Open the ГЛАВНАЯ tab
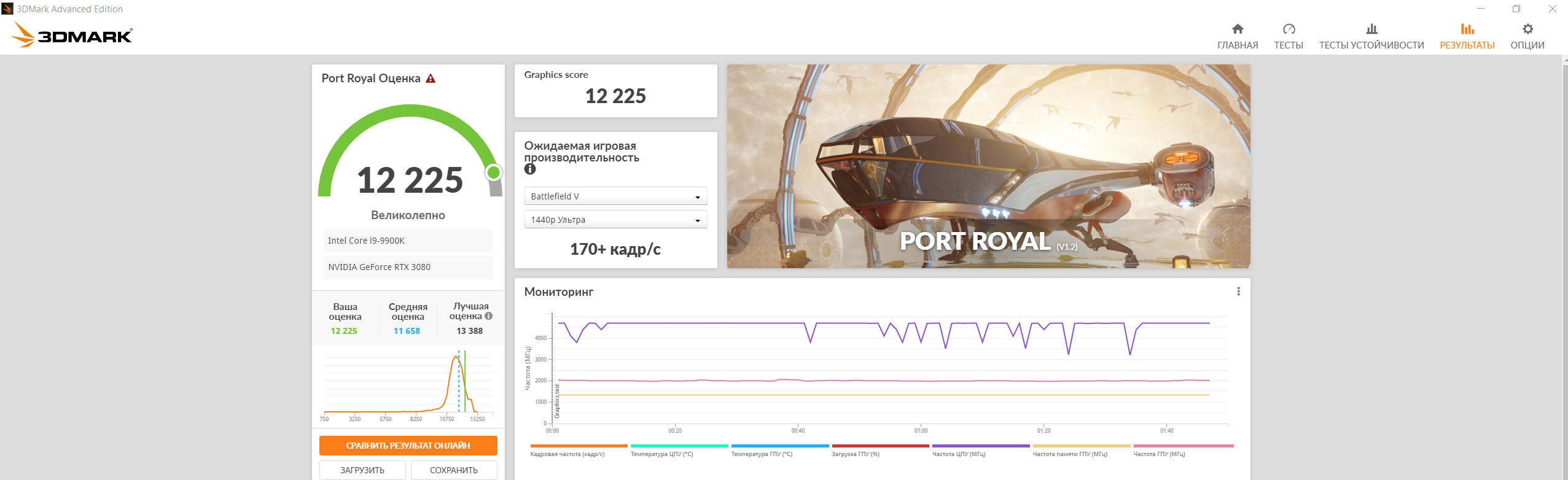 (1238, 37)
